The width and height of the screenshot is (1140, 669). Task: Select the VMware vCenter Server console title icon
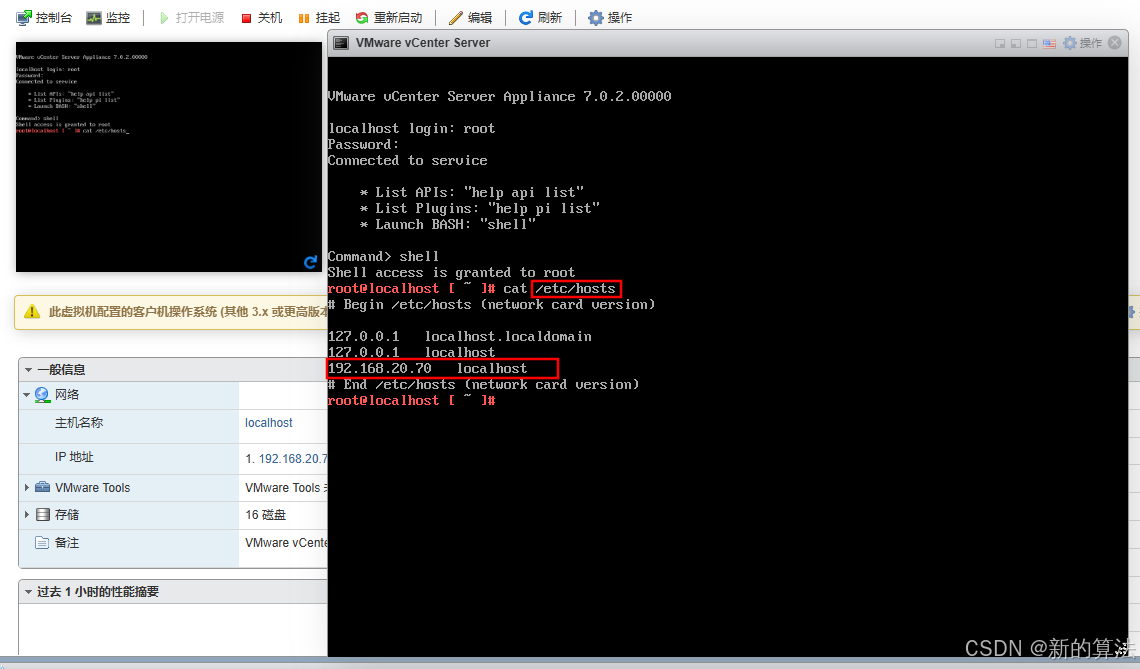click(340, 43)
